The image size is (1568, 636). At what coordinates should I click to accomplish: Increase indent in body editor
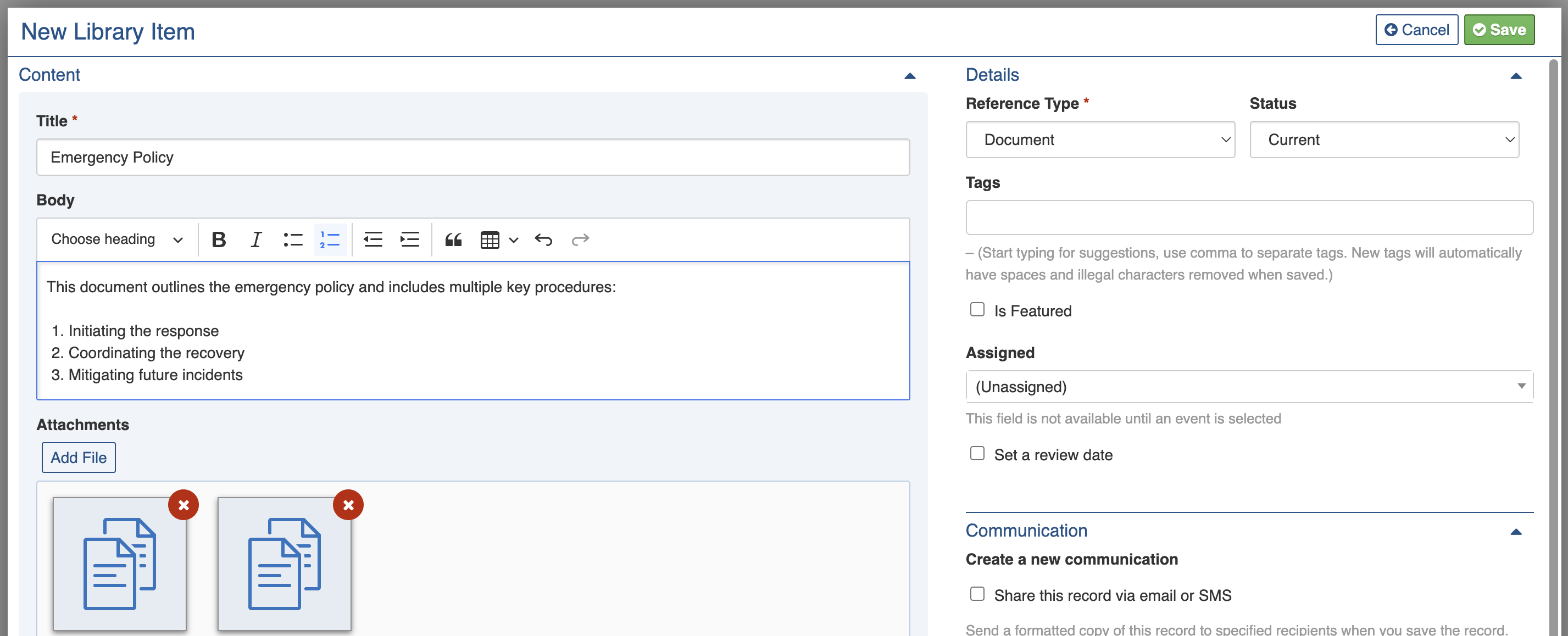410,240
